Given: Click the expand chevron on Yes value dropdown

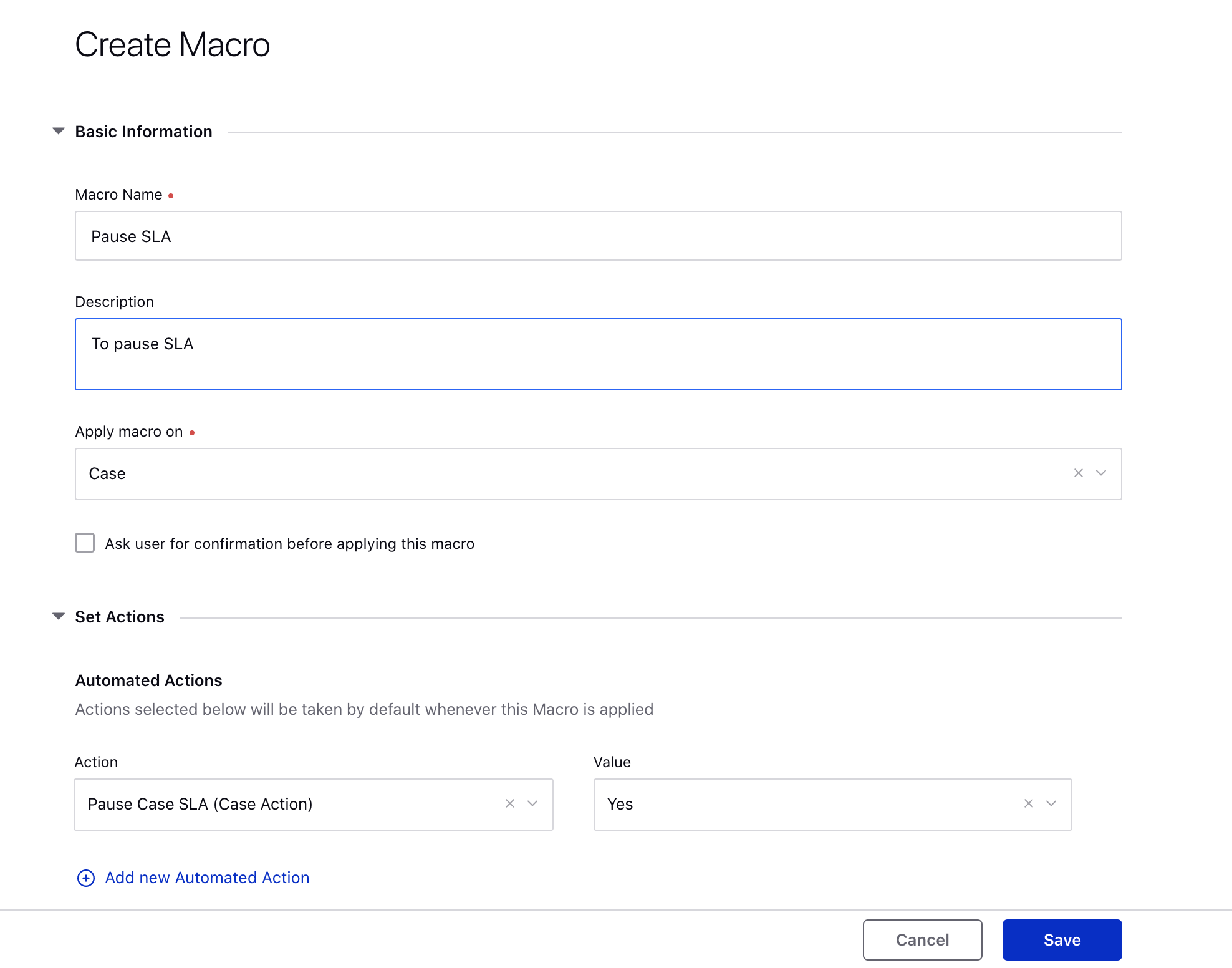Looking at the screenshot, I should [x=1051, y=803].
